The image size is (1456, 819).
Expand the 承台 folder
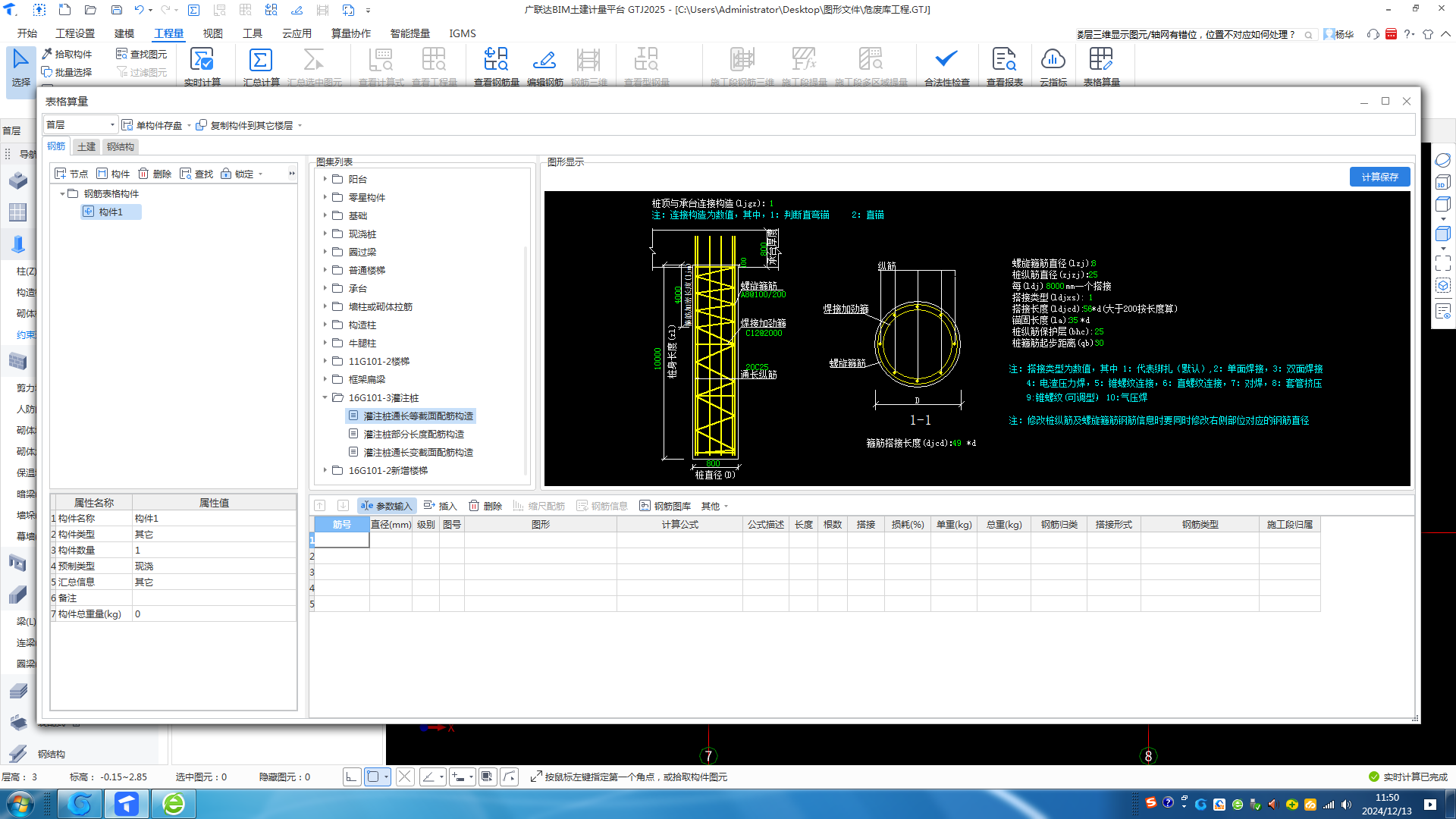point(325,288)
